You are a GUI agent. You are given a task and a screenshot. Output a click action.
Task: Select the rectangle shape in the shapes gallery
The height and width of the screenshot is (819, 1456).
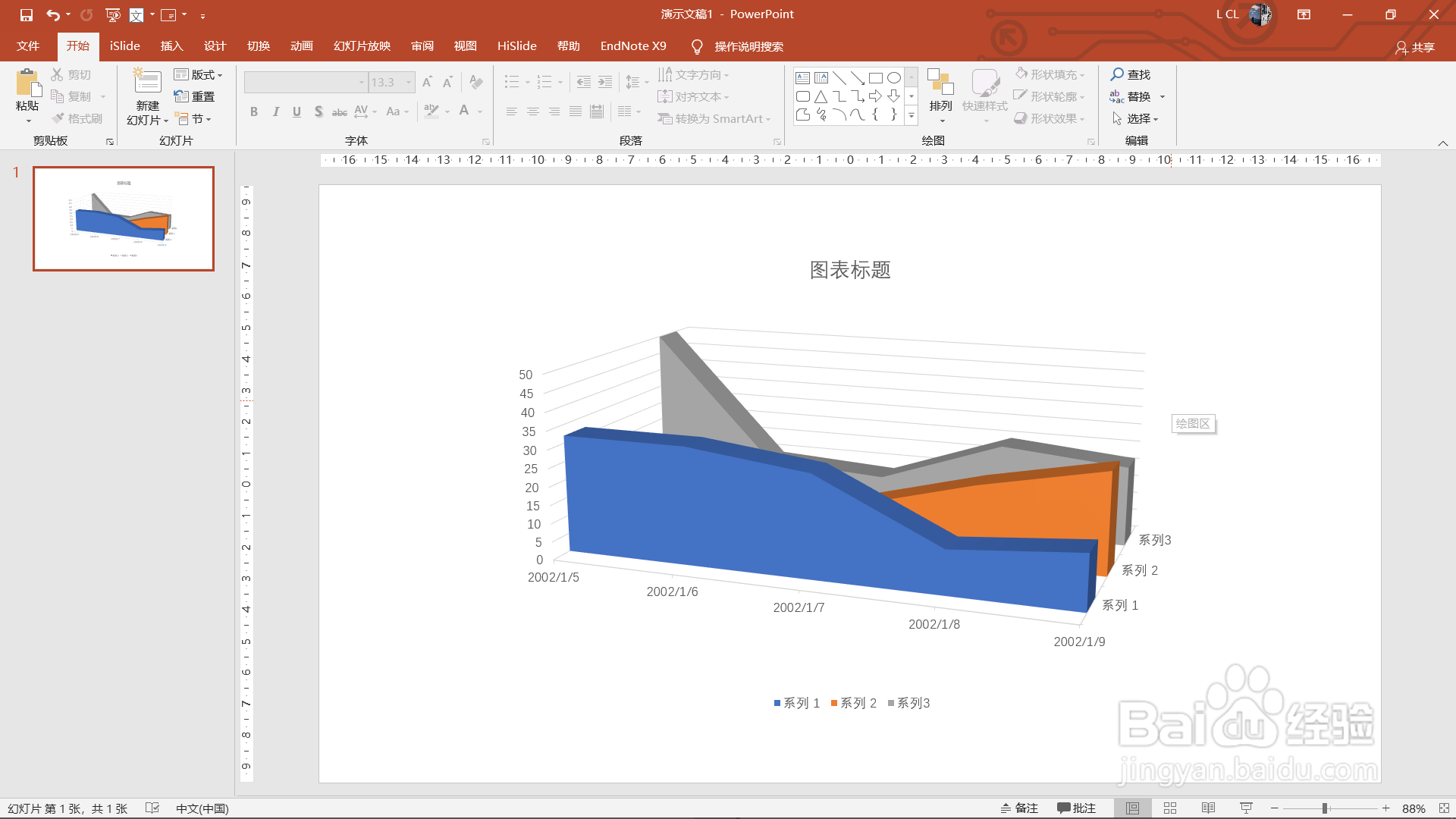click(x=876, y=77)
